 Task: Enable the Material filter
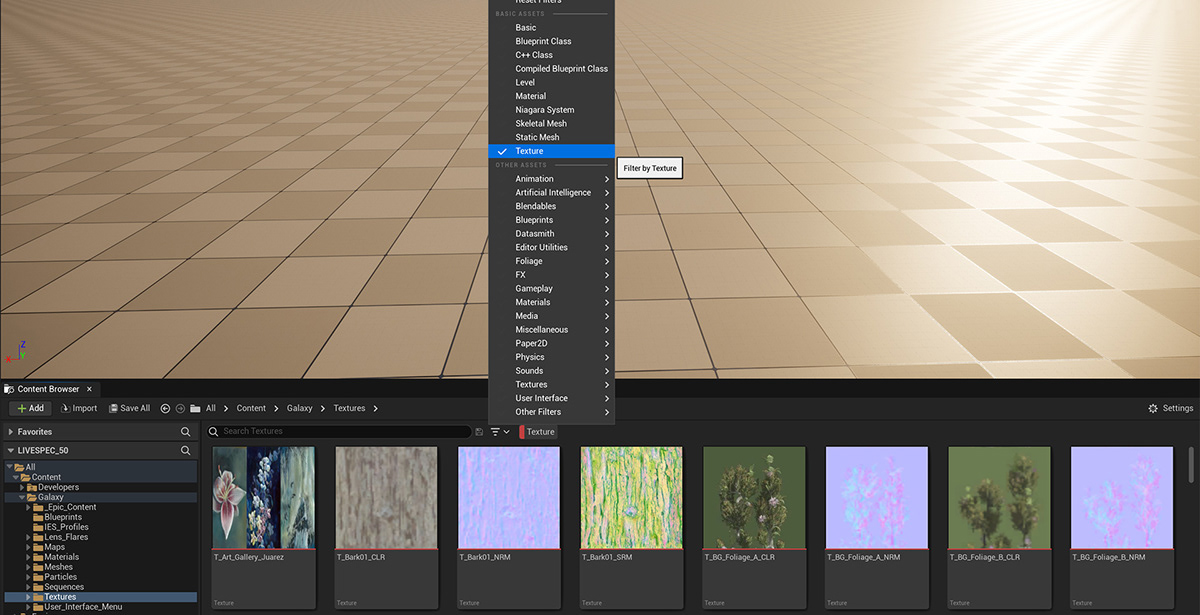point(531,95)
